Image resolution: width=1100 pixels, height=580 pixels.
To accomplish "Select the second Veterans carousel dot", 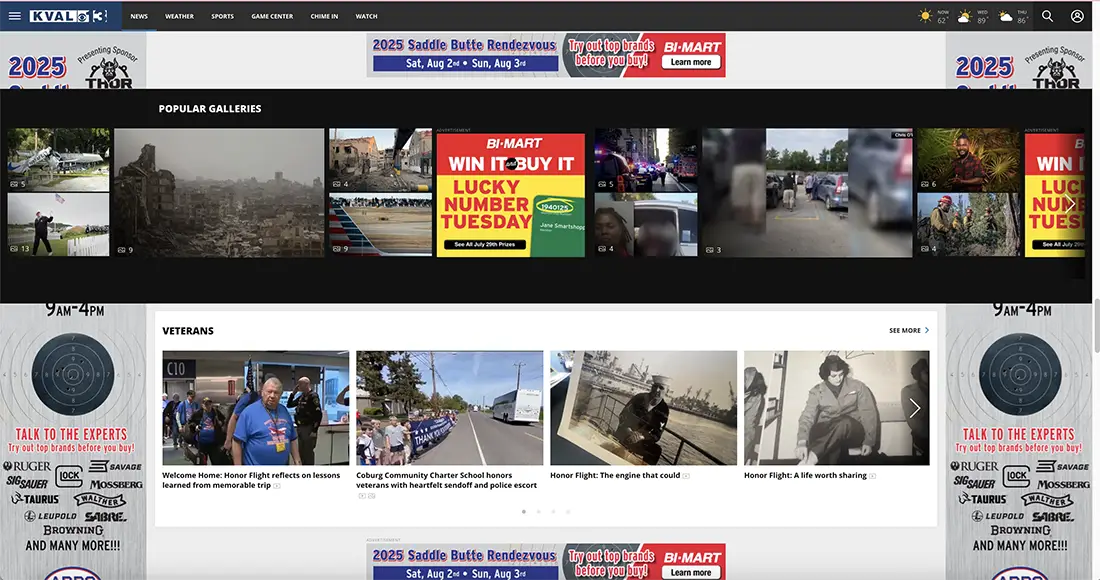I will point(539,512).
